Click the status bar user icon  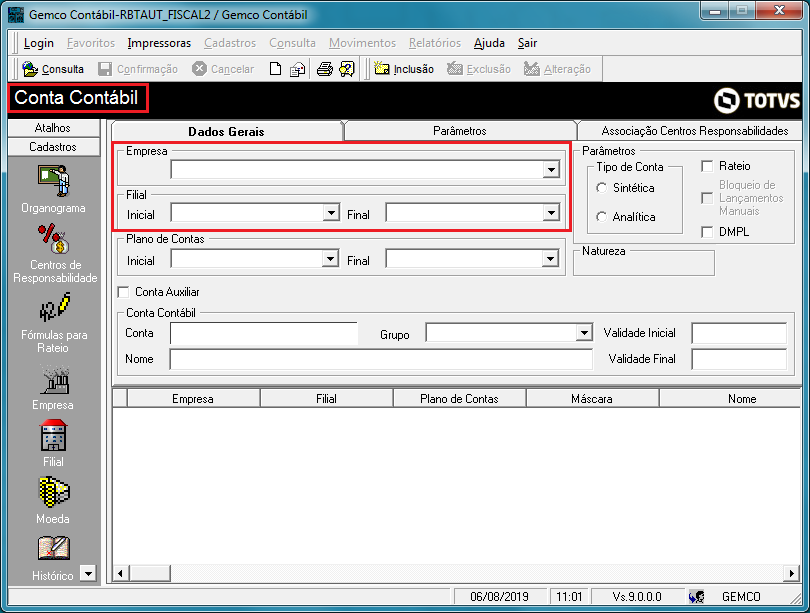coord(696,597)
